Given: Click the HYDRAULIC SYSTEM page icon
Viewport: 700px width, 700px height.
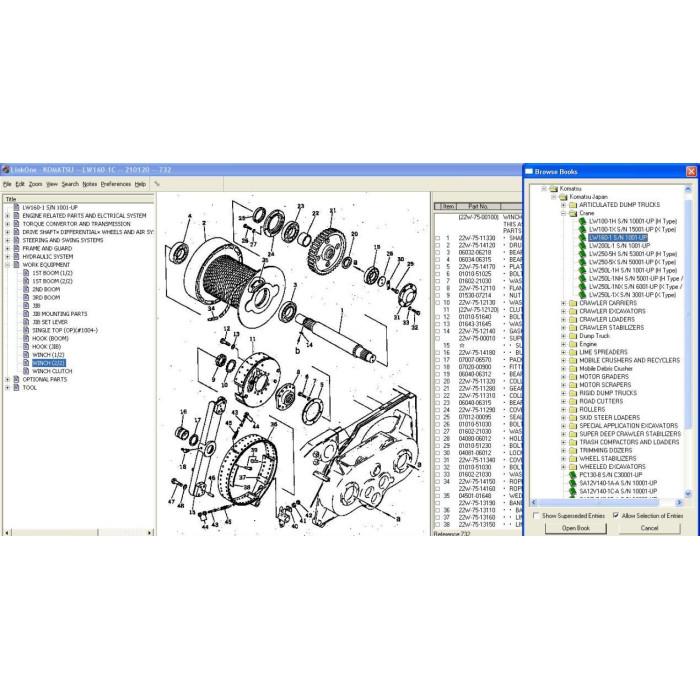Looking at the screenshot, I should tap(17, 257).
